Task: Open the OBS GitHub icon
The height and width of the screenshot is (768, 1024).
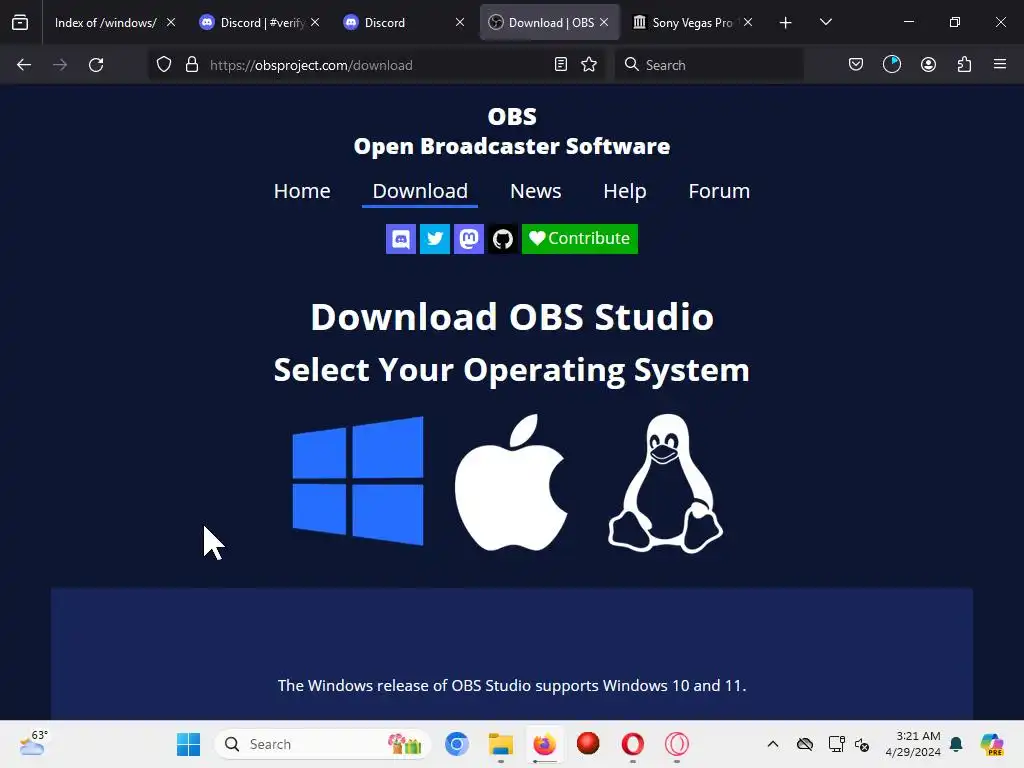Action: coord(503,239)
